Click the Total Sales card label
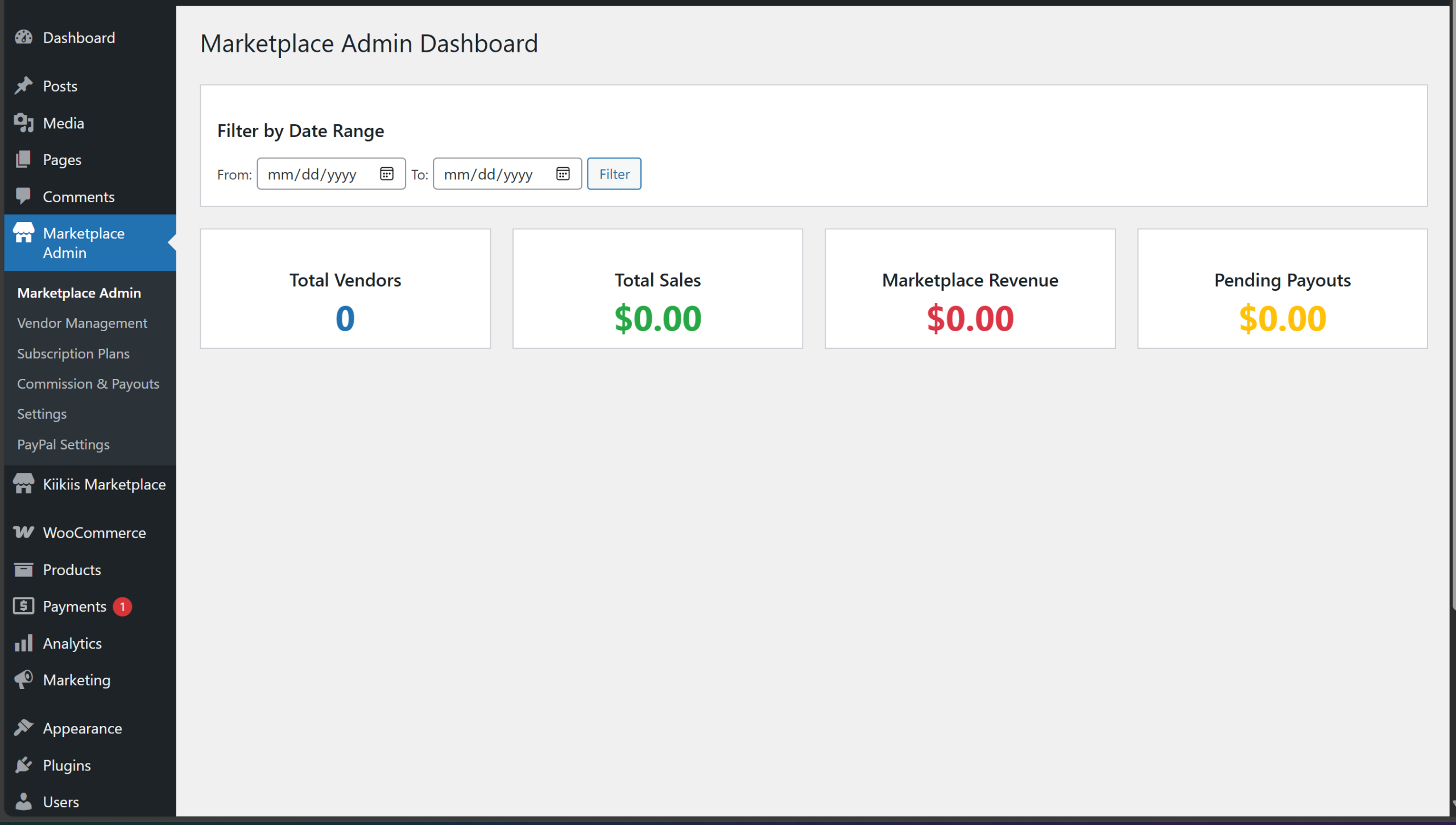Viewport: 1456px width, 825px height. [x=658, y=280]
